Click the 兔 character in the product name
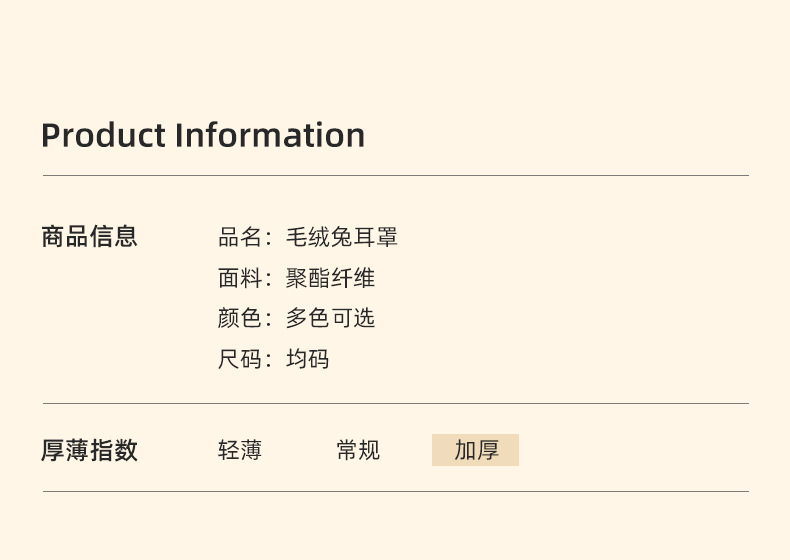This screenshot has width=790, height=560. tap(342, 238)
